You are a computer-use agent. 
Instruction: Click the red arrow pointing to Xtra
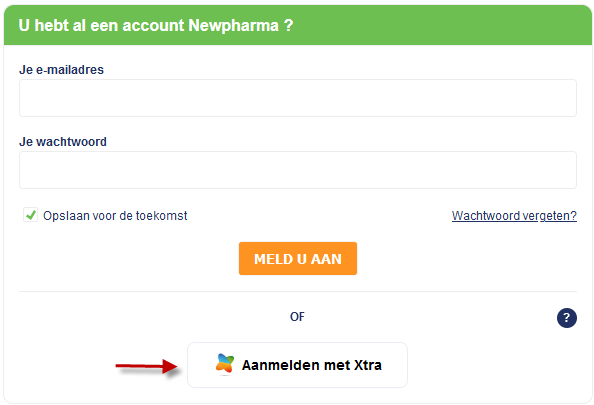point(147,366)
